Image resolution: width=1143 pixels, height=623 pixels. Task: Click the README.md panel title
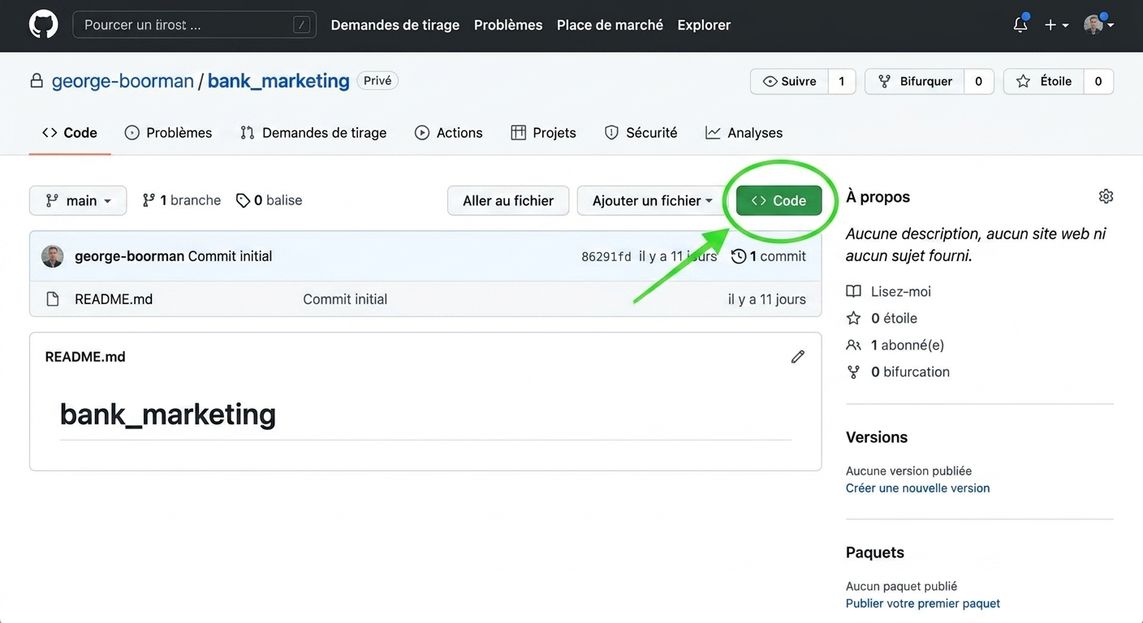click(x=85, y=356)
